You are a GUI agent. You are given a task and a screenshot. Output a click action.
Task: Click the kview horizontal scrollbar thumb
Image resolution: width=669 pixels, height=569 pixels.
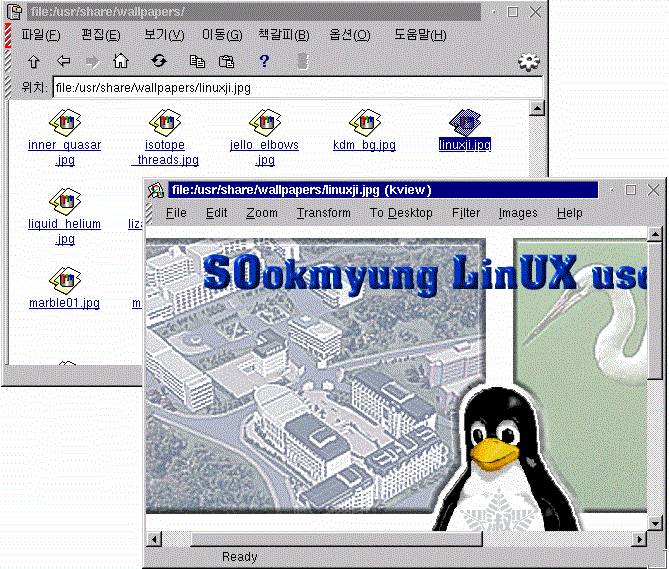pos(337,540)
